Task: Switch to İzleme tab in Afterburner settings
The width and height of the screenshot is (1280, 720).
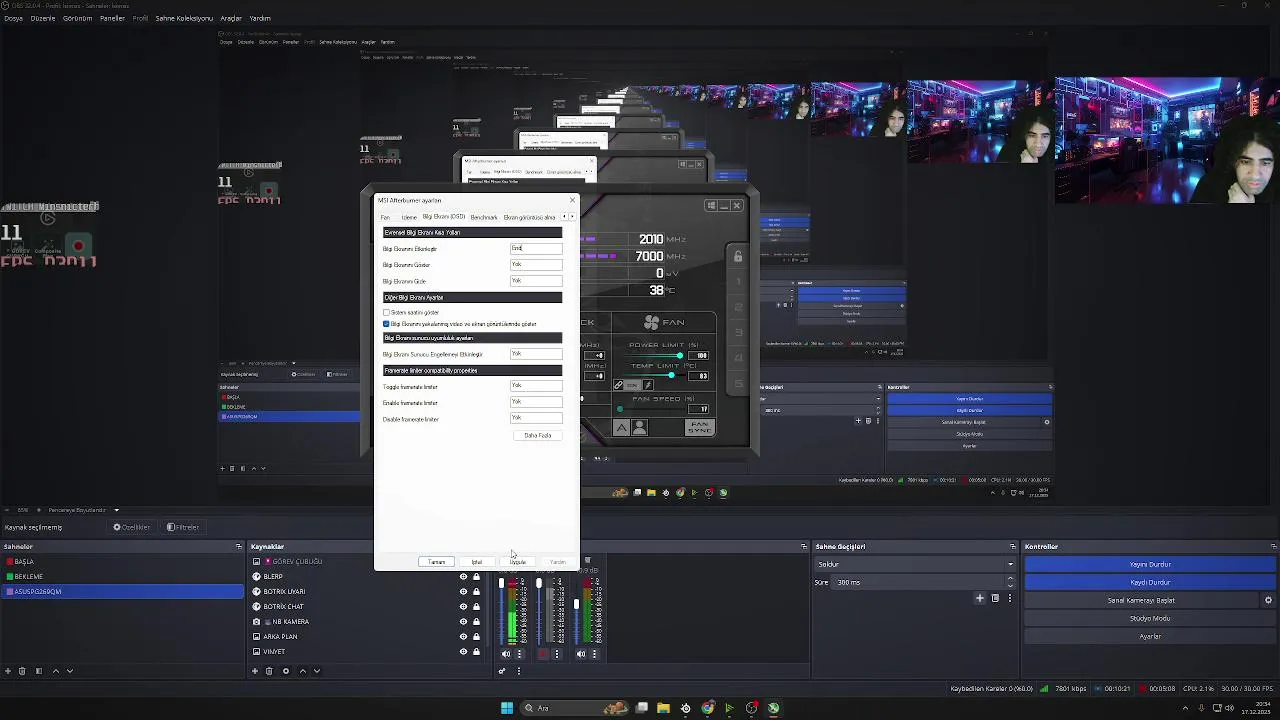Action: click(409, 217)
